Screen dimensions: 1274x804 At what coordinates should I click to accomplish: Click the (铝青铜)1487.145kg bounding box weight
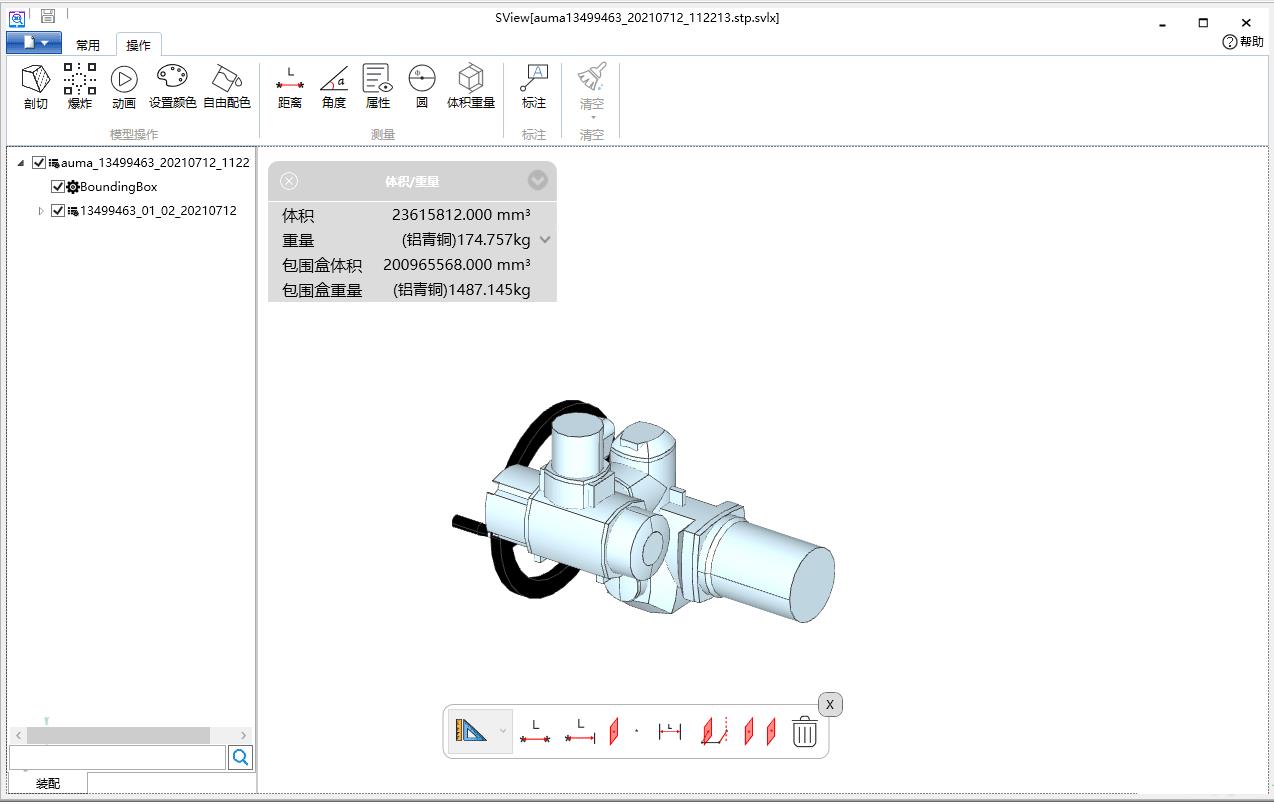[462, 290]
